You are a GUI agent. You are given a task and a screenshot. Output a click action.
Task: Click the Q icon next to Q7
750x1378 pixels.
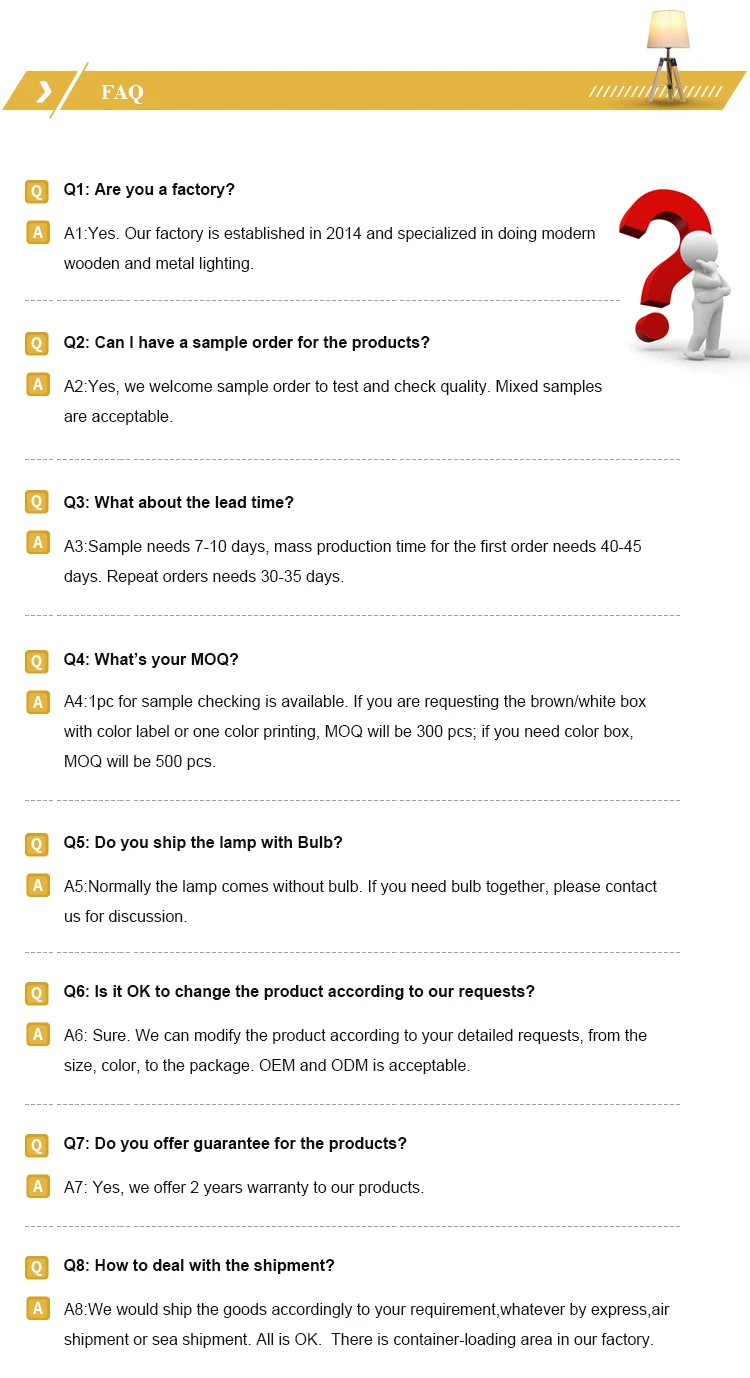coord(37,1145)
